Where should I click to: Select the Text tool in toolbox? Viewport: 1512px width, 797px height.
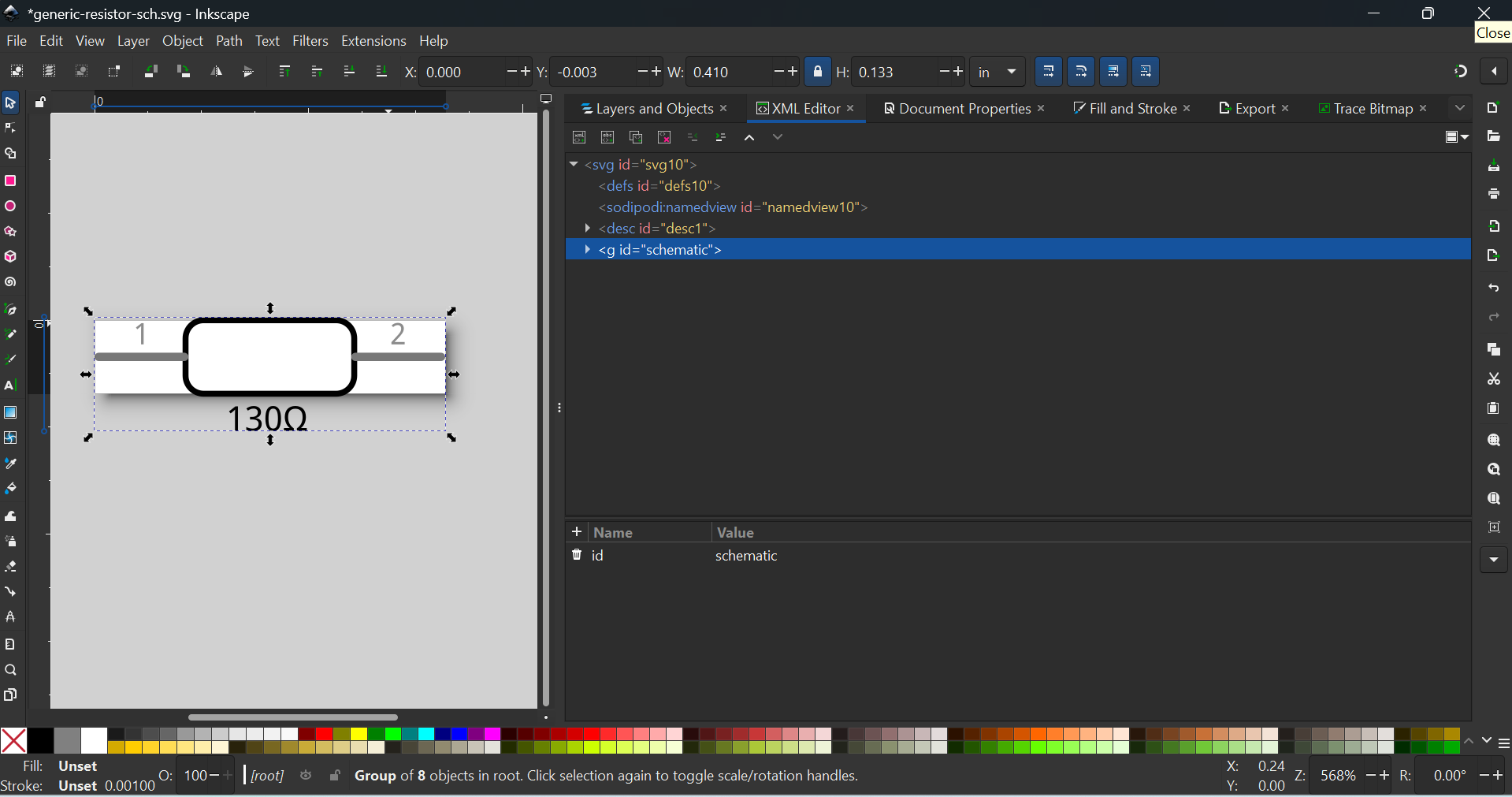(10, 386)
